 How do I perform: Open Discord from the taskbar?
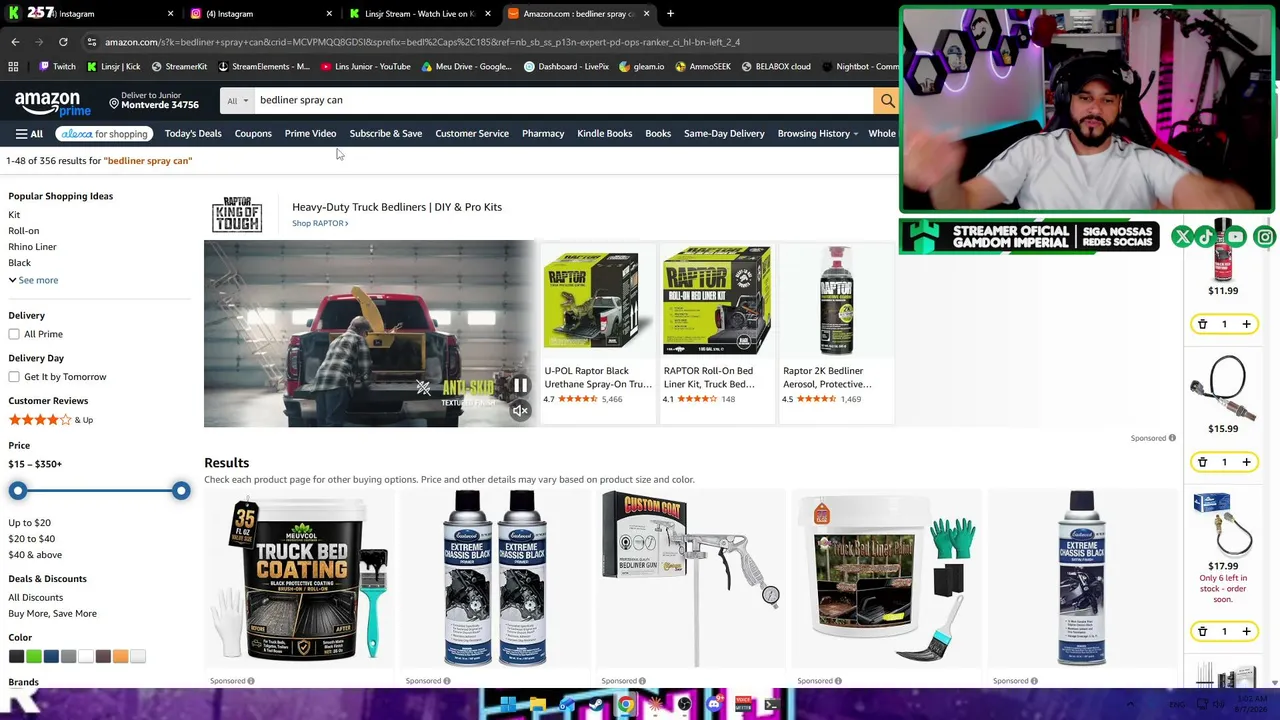(713, 705)
